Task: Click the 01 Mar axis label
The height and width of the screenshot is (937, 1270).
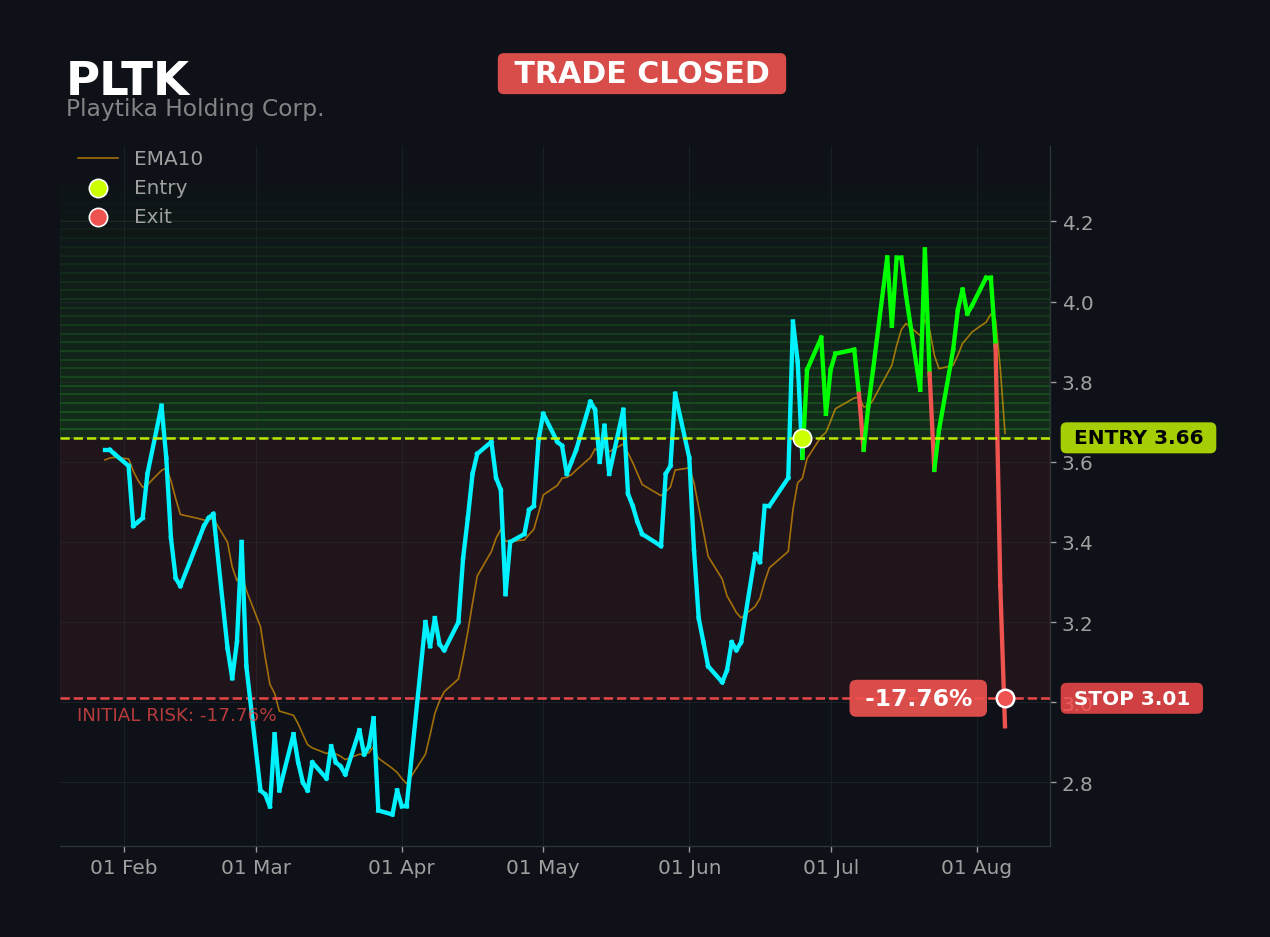Action: point(256,868)
